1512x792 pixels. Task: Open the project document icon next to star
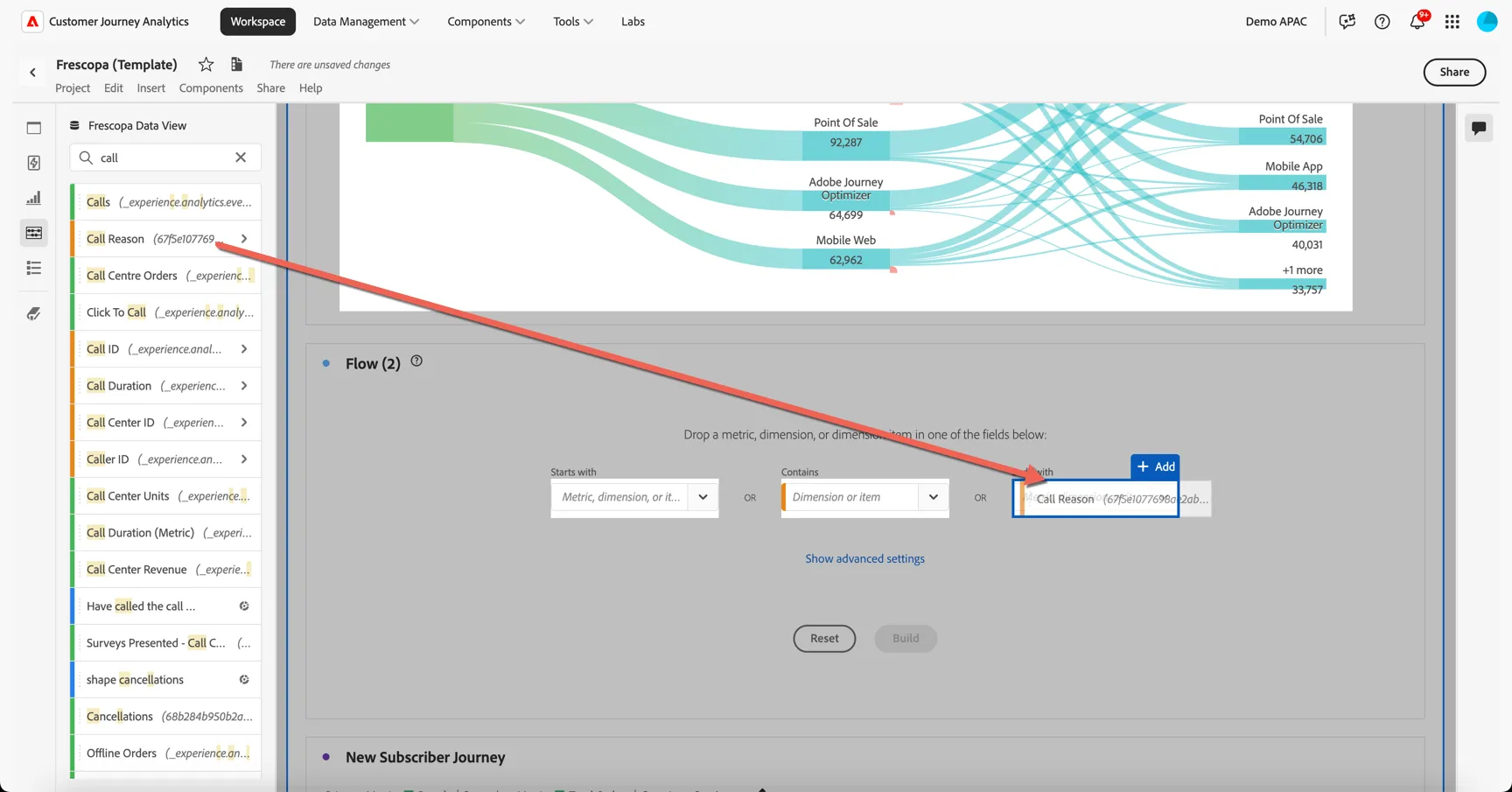[236, 64]
